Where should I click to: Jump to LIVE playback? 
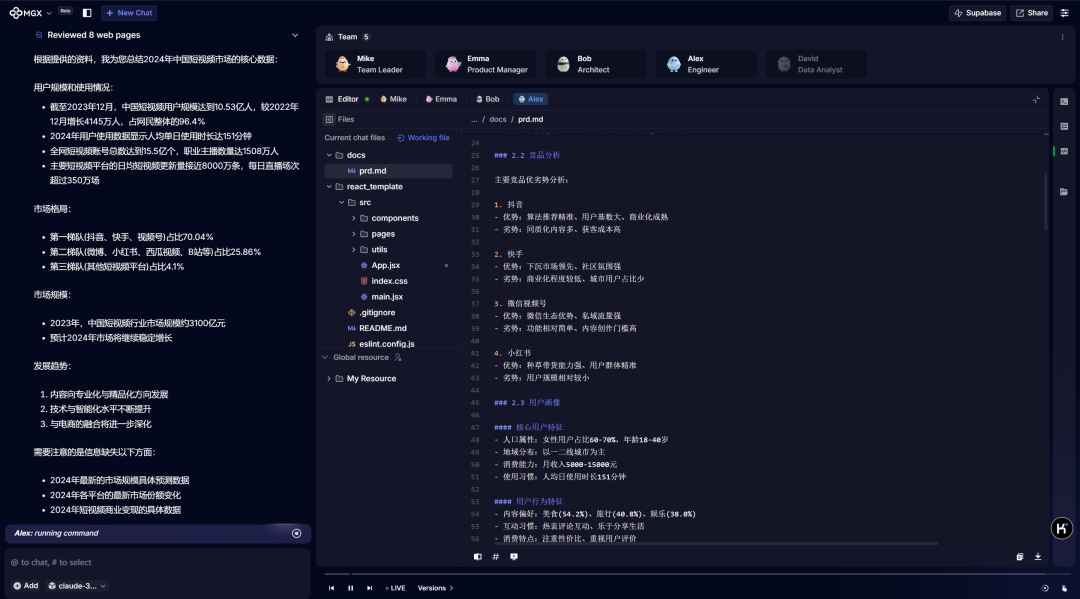tap(395, 588)
